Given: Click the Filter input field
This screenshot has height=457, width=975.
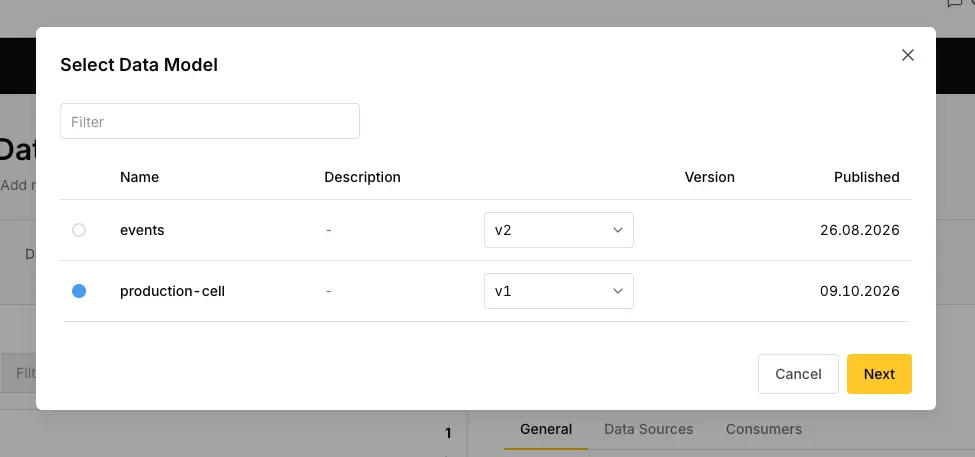Looking at the screenshot, I should click(210, 121).
